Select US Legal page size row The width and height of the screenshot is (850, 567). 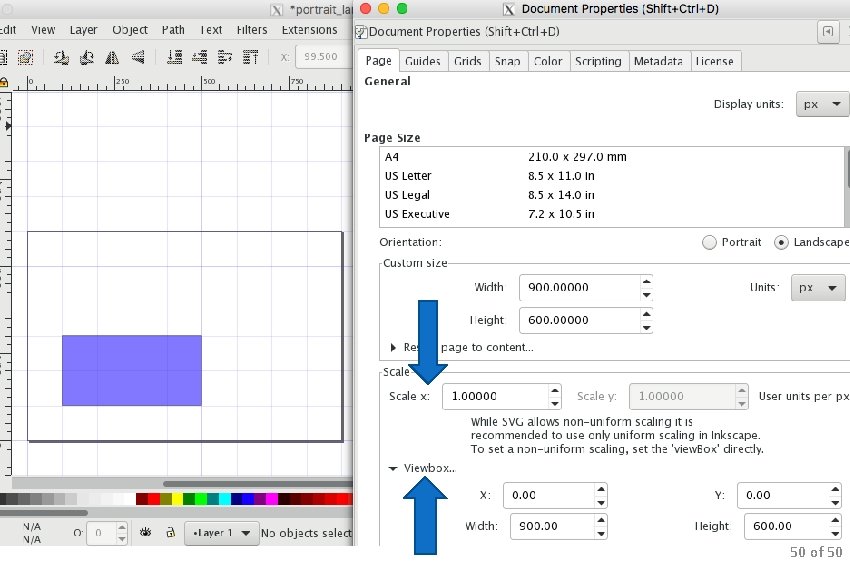click(x=612, y=195)
